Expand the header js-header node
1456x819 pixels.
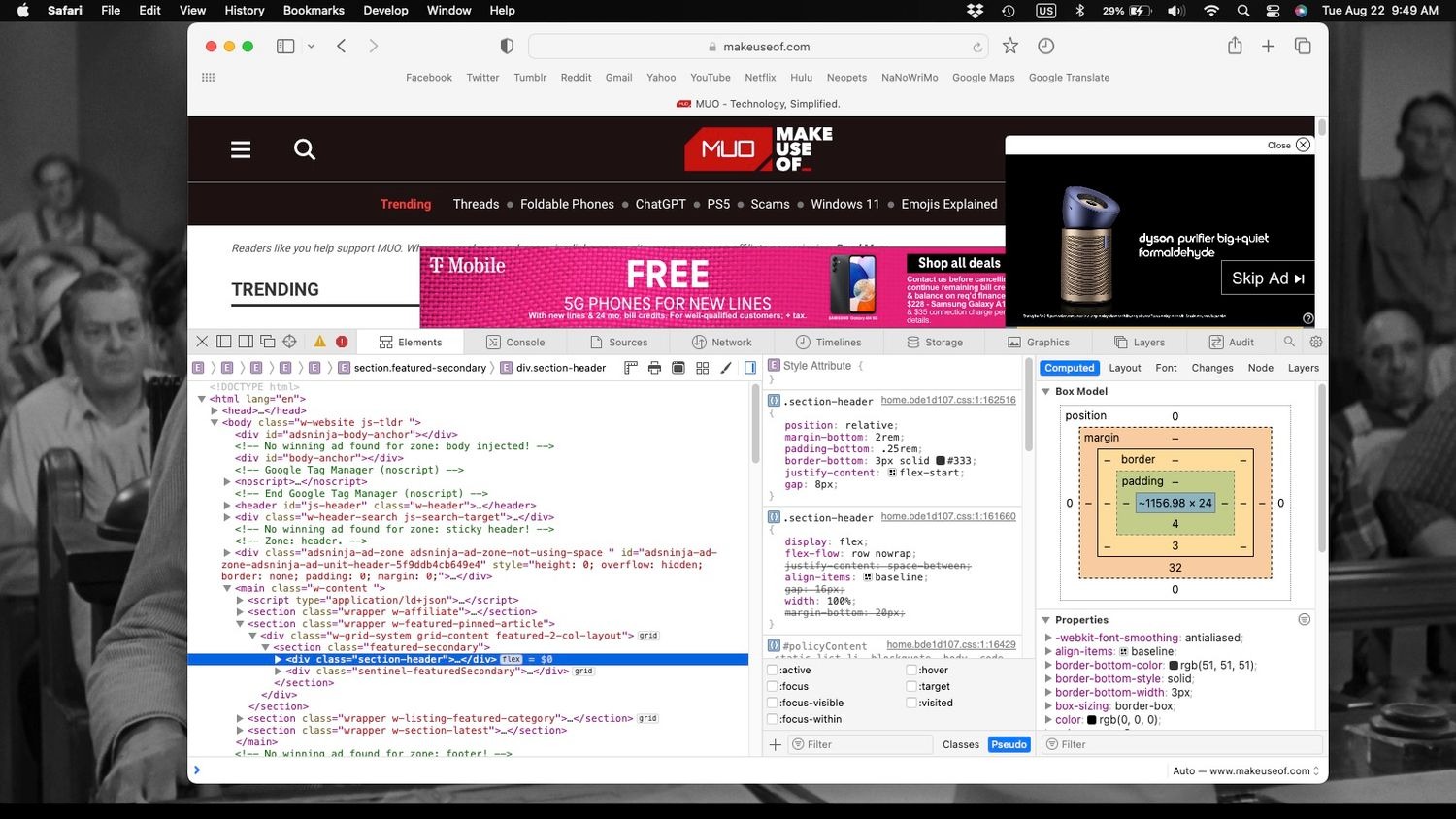[227, 506]
